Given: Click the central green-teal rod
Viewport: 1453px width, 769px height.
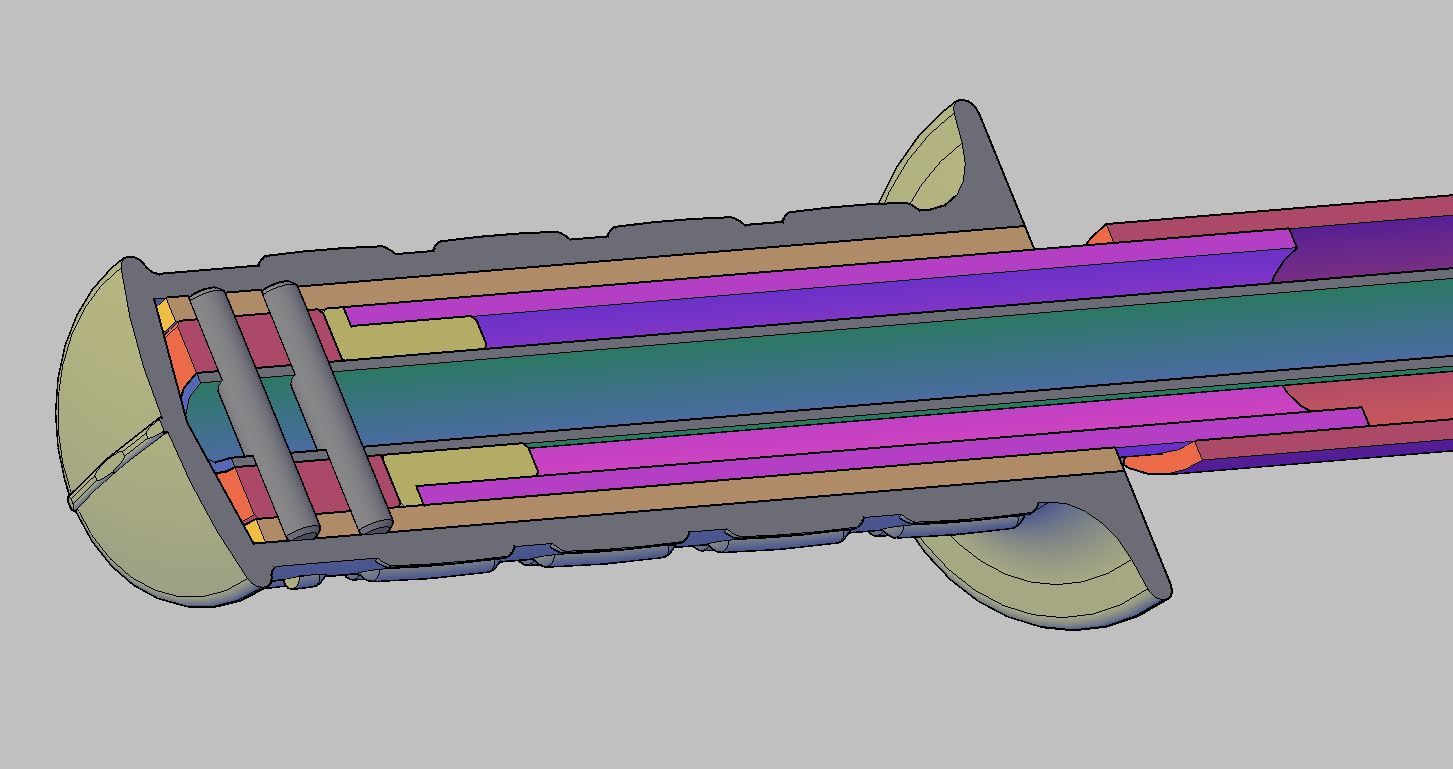Looking at the screenshot, I should click(800, 360).
